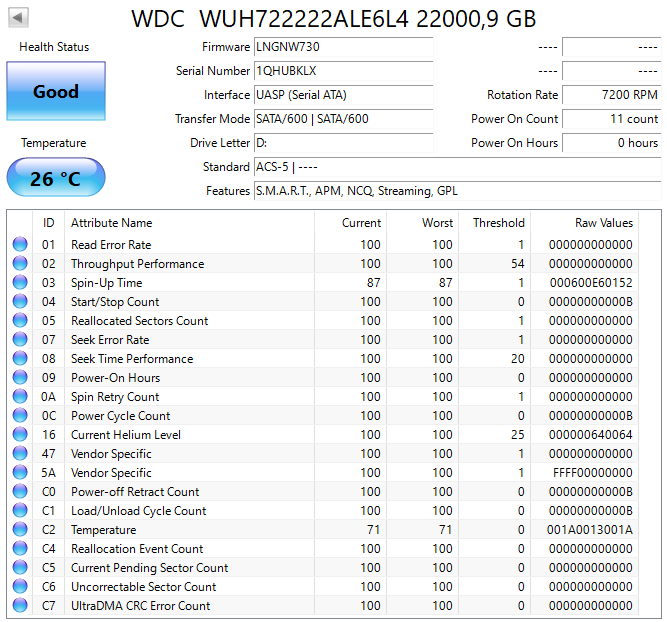The width and height of the screenshot is (667, 622).
Task: Sort by the Attribute Name column header
Action: click(190, 223)
